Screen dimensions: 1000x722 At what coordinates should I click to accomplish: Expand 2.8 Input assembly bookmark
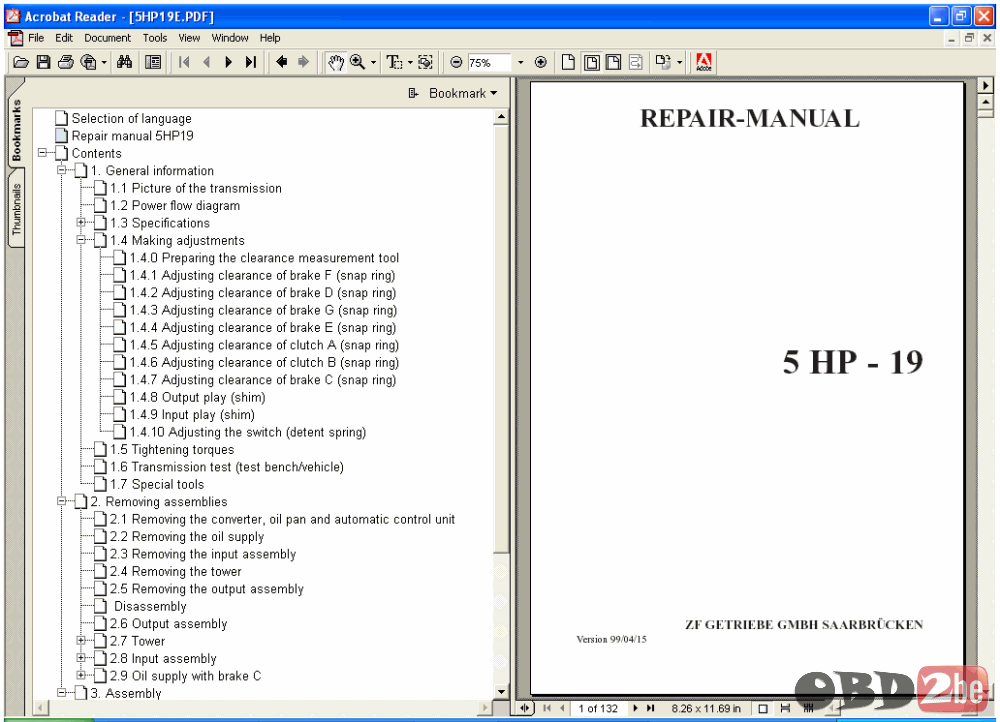[x=81, y=657]
